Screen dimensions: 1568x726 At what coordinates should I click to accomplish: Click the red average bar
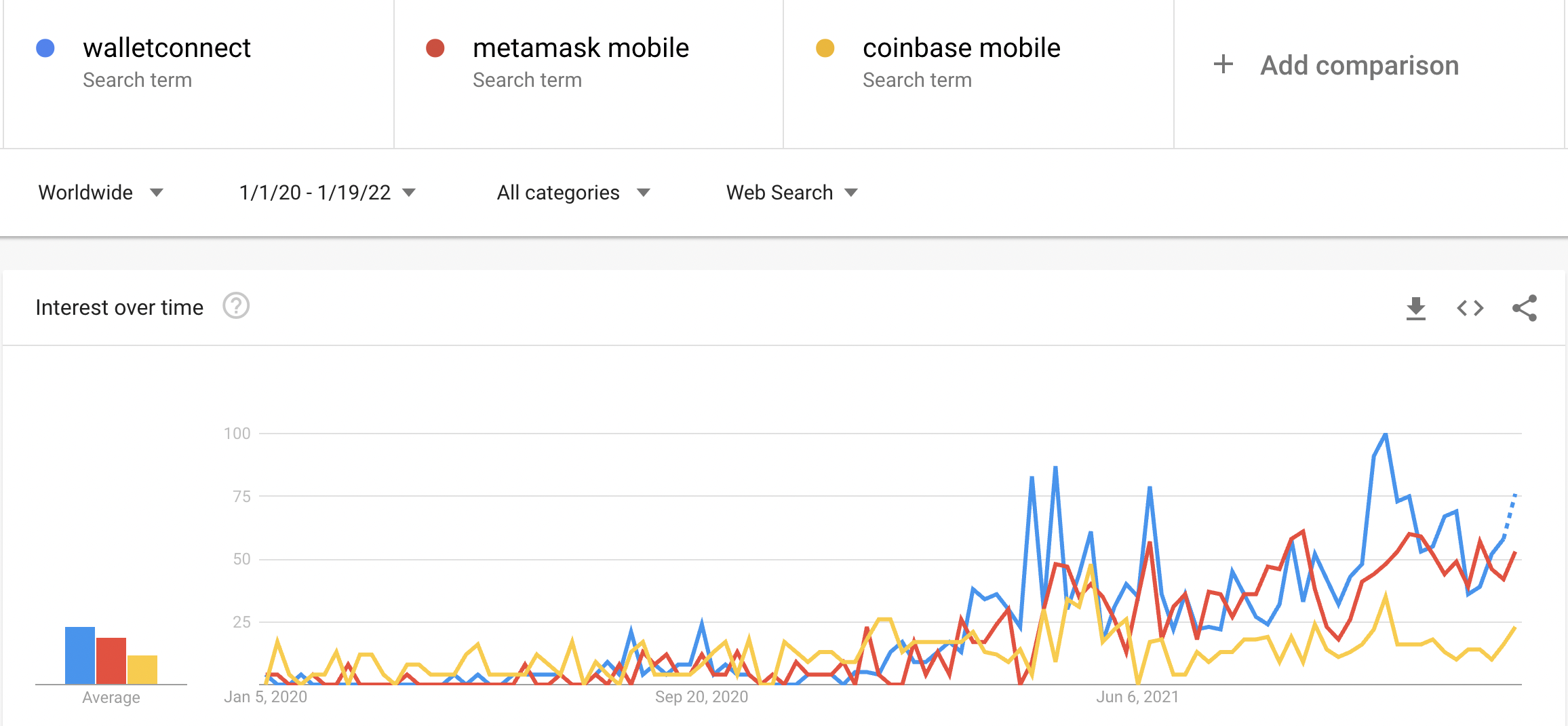[x=111, y=661]
